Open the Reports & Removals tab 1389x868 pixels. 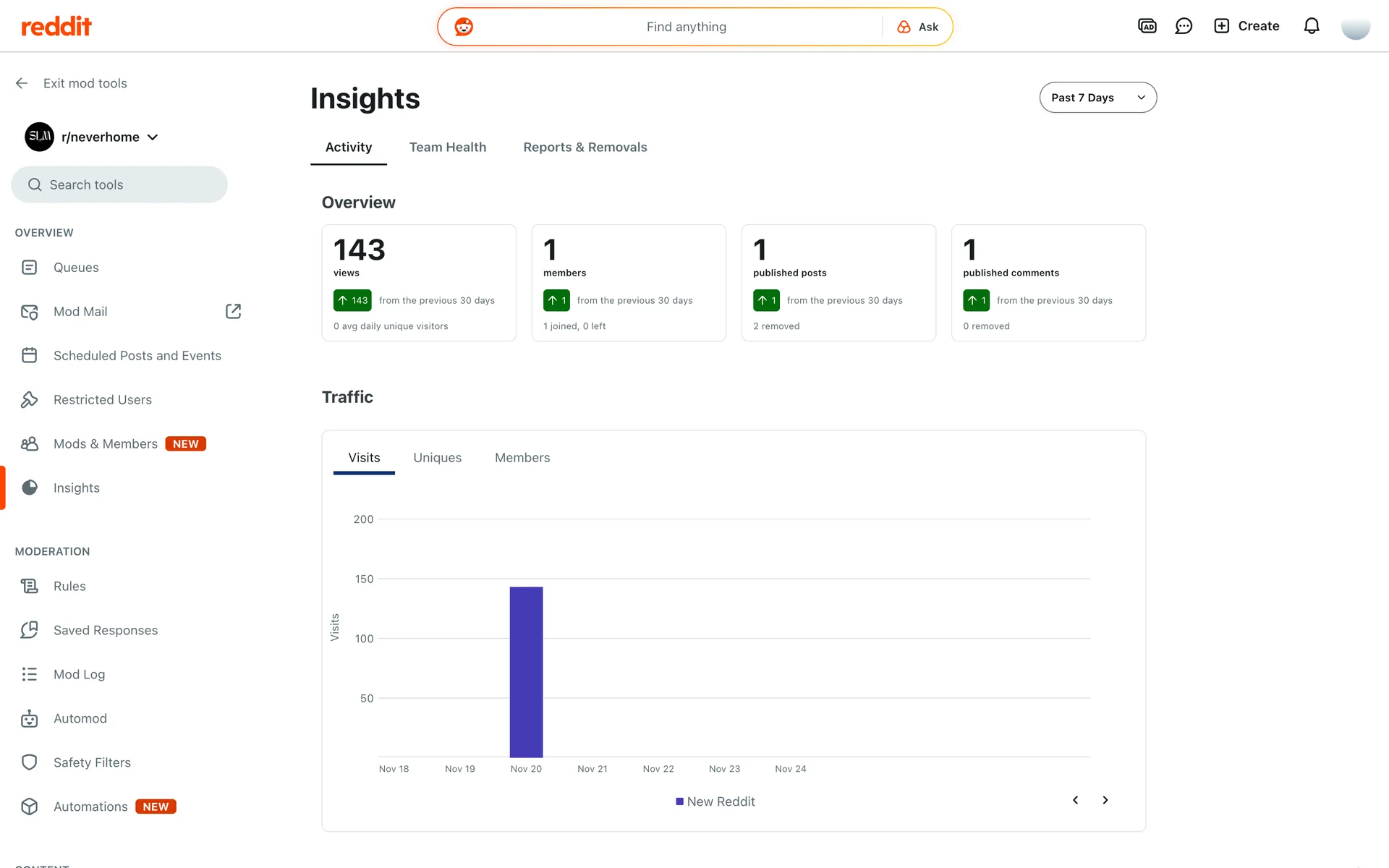click(x=585, y=147)
